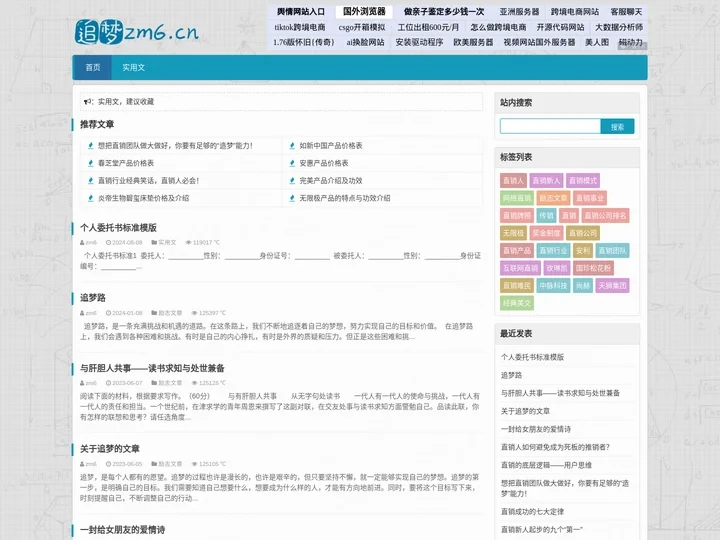This screenshot has height=540, width=720.
Task: Open the 首页 navigation tab
Action: [x=93, y=67]
